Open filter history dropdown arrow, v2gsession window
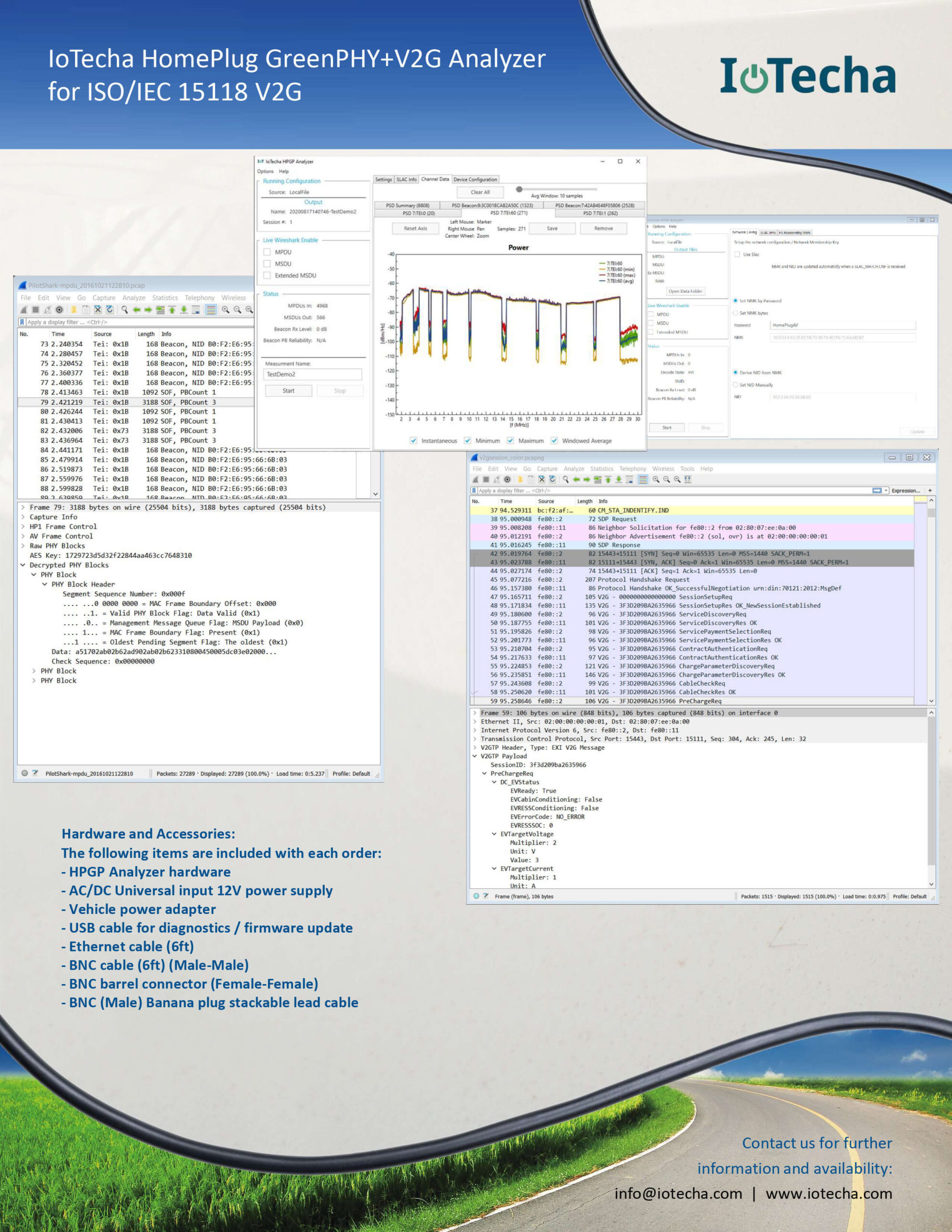952x1232 pixels. point(887,491)
